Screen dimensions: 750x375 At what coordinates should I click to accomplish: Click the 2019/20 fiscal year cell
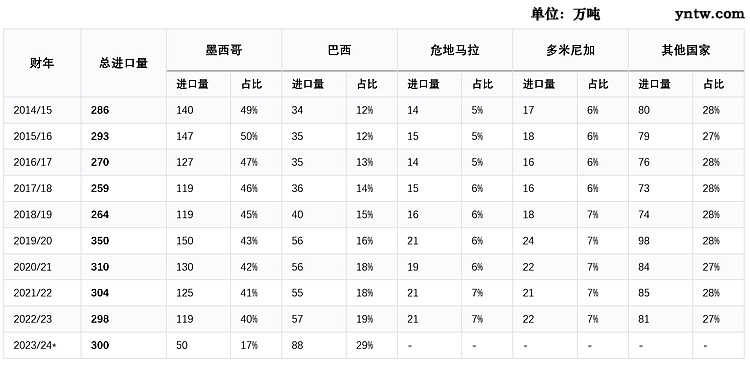[x=42, y=241]
